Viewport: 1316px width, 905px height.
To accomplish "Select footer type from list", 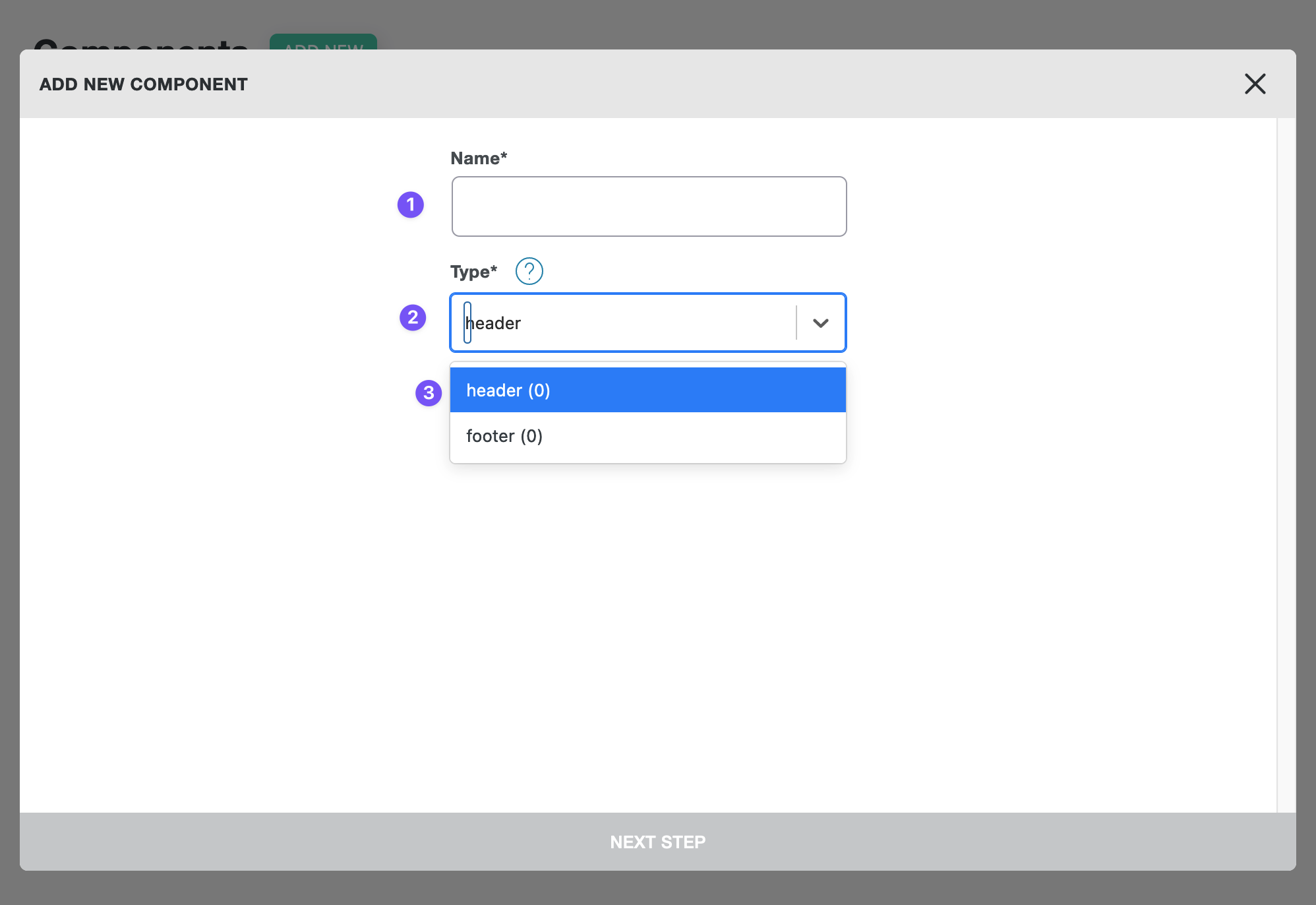I will 648,434.
